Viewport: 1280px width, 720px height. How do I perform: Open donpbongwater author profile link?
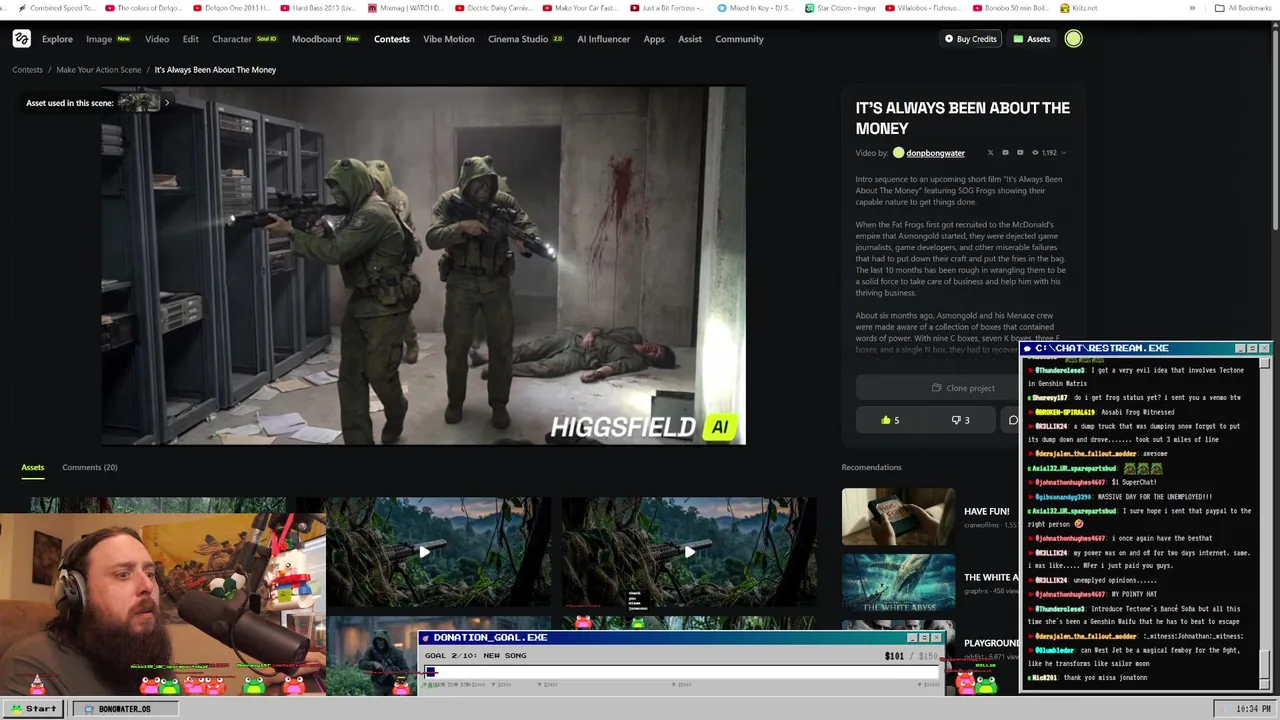point(935,153)
